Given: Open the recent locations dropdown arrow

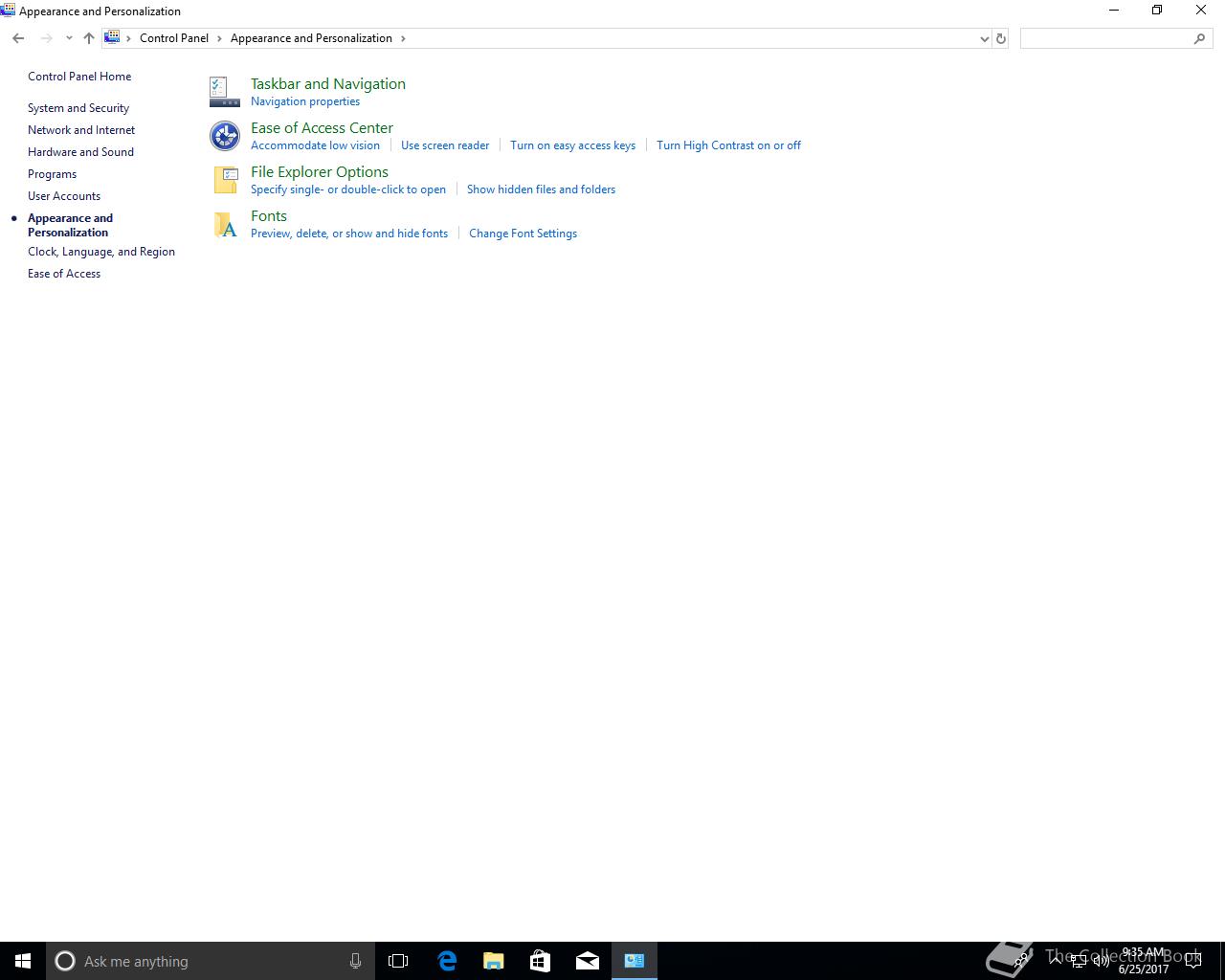Looking at the screenshot, I should coord(69,38).
